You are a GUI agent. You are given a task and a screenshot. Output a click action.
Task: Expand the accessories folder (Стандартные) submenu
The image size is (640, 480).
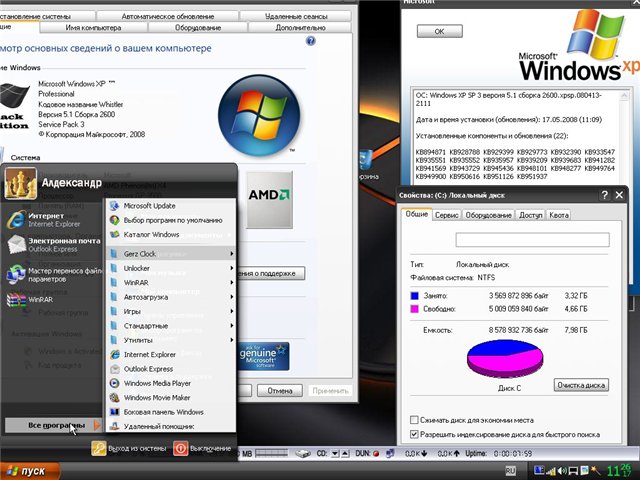pos(171,326)
